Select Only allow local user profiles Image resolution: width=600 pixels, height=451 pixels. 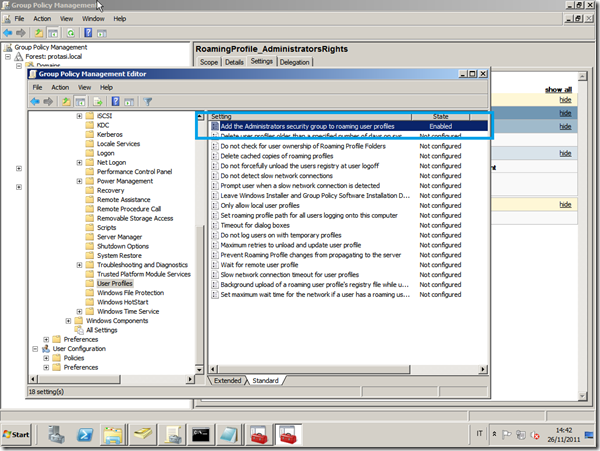pos(260,205)
